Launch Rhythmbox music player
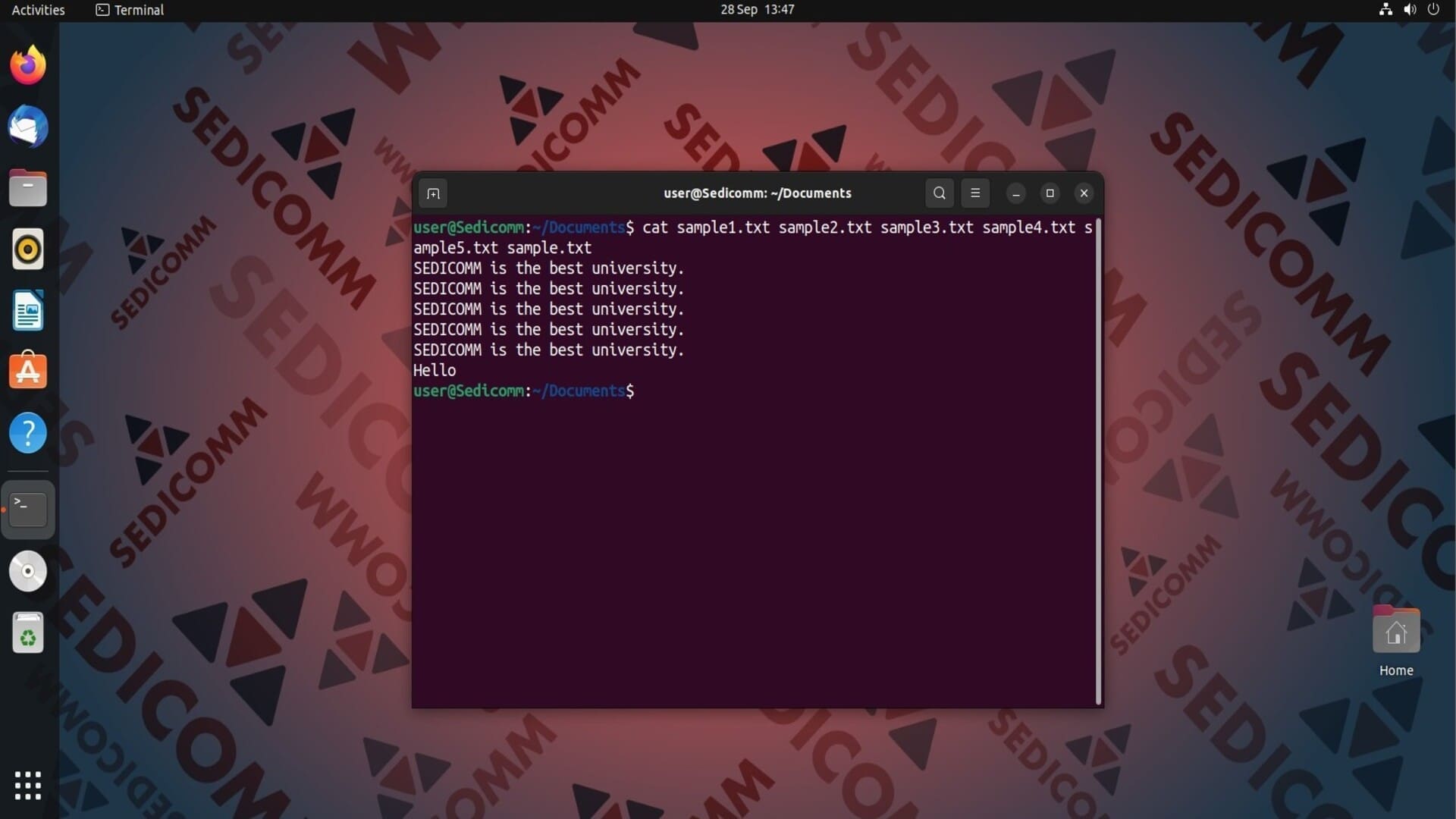Screen dimensions: 1456x819 click(28, 249)
